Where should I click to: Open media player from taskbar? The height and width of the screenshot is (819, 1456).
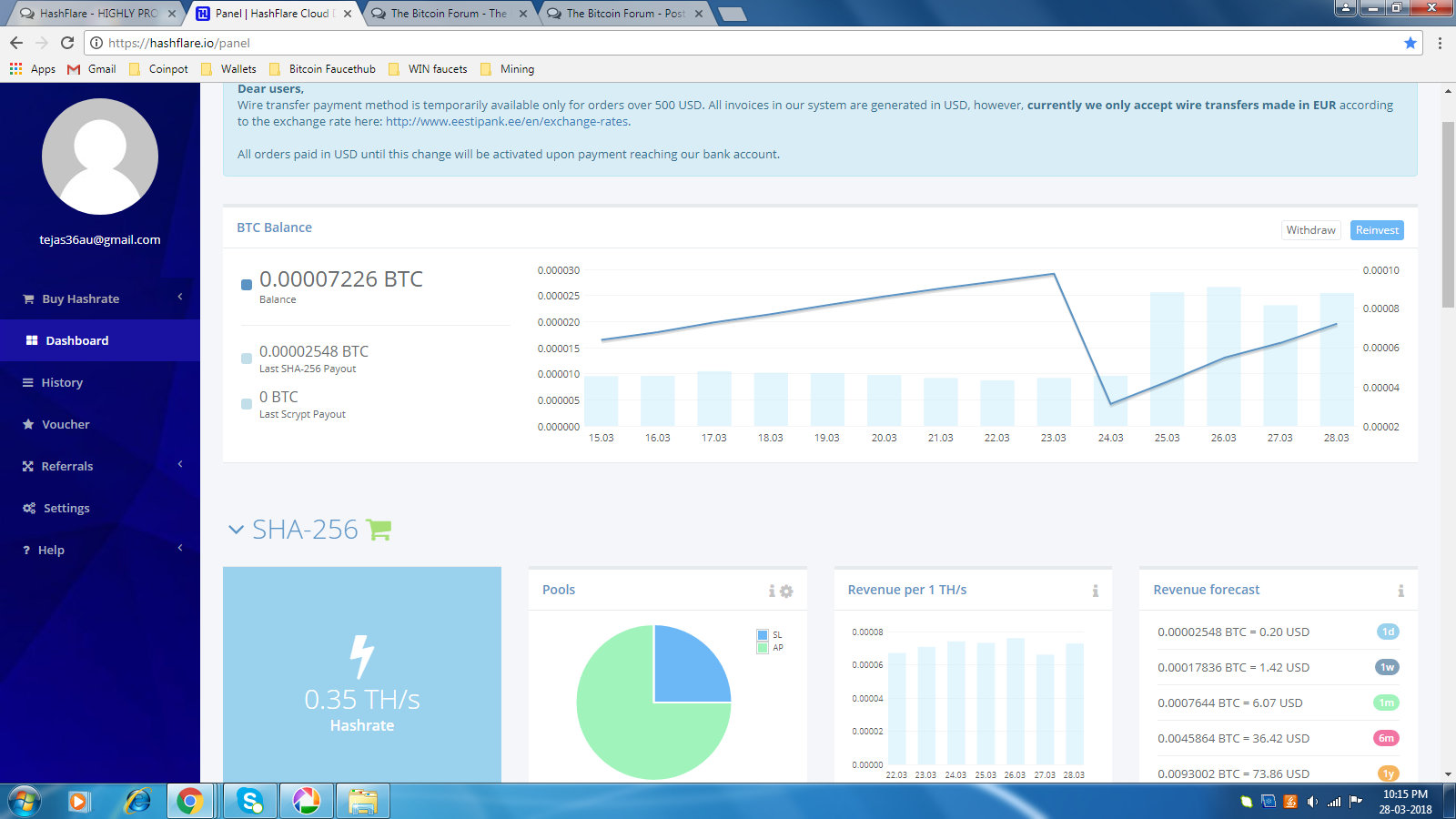pos(79,801)
